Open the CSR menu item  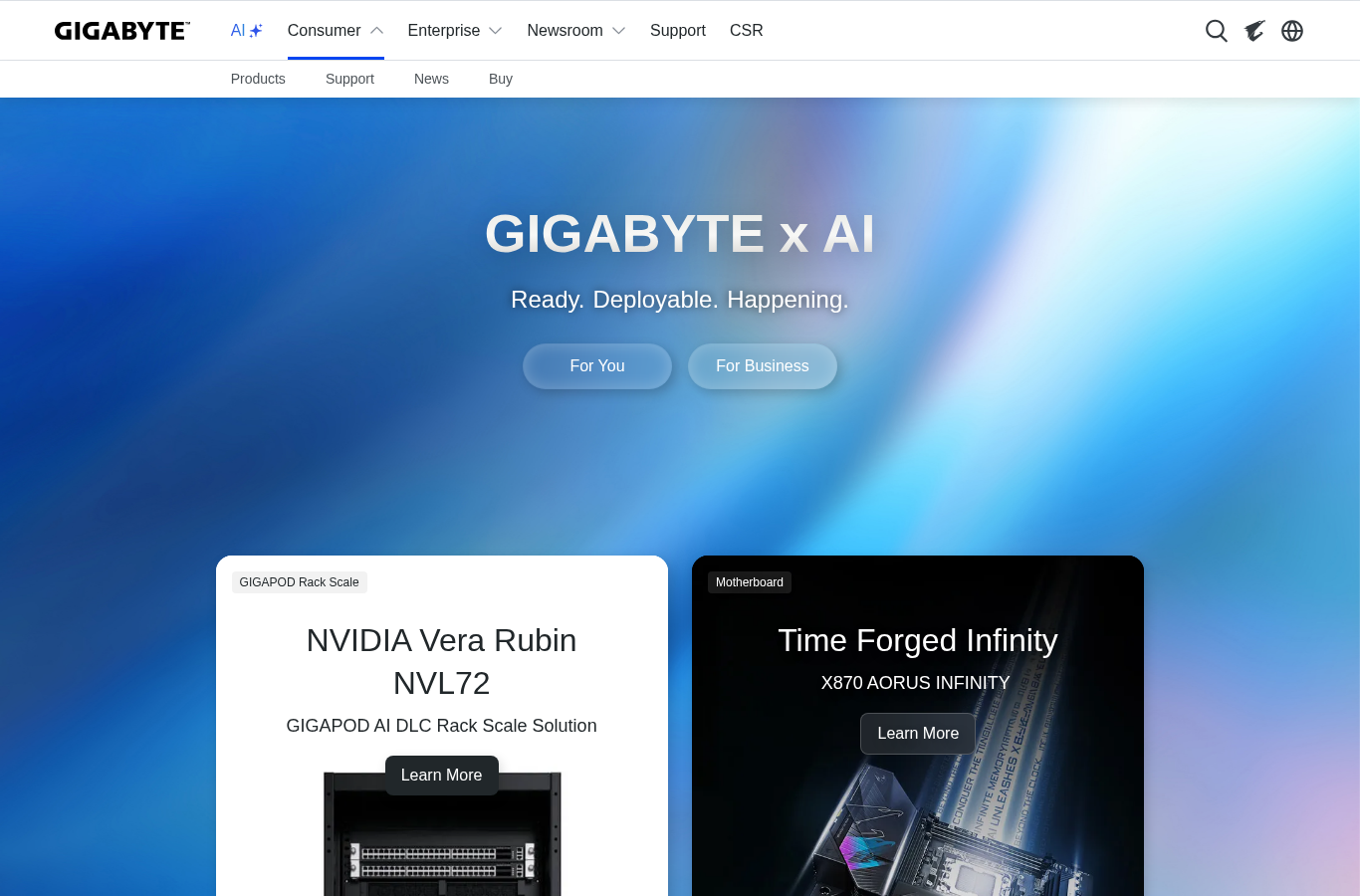(747, 31)
